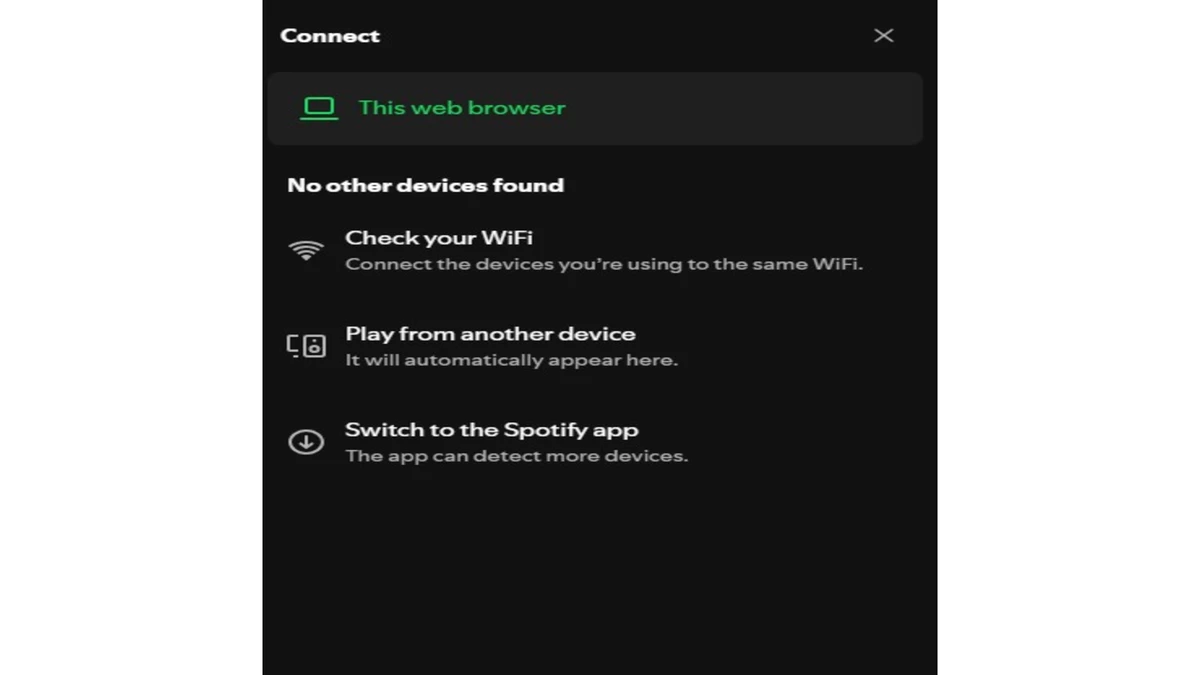Click the "Switch to the Spotify app" row
1200x675 pixels.
491,440
